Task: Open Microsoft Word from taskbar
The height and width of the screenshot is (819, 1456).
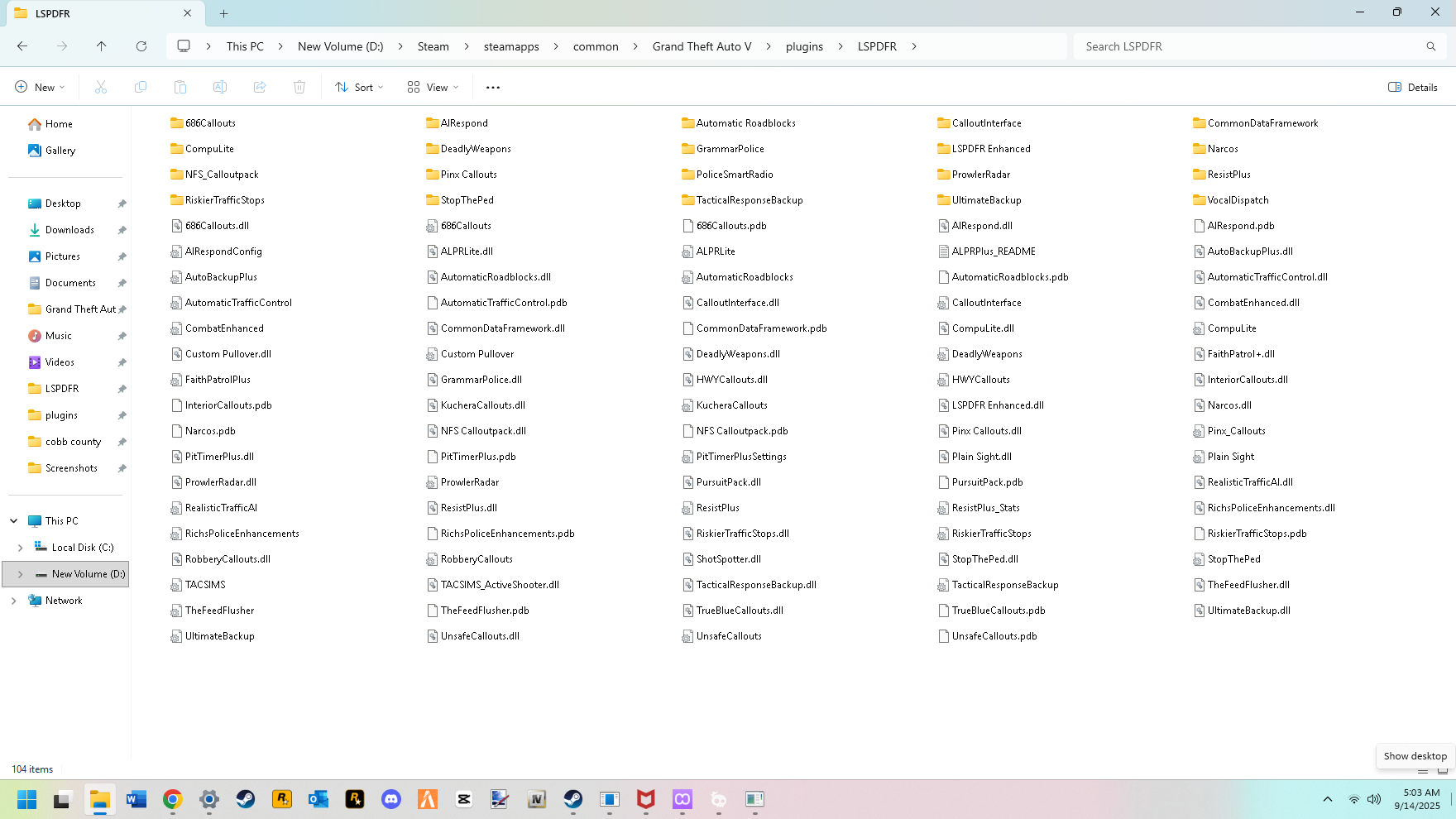Action: 136,799
